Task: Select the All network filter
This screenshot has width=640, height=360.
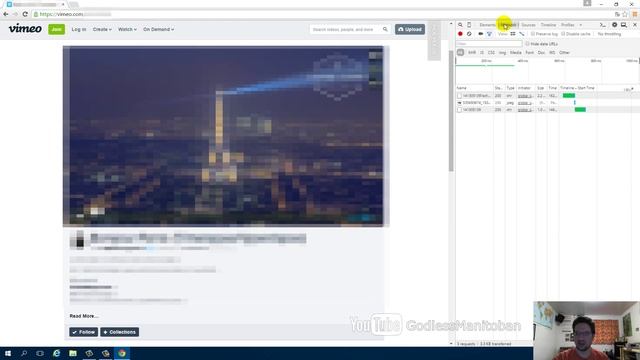Action: [460, 53]
